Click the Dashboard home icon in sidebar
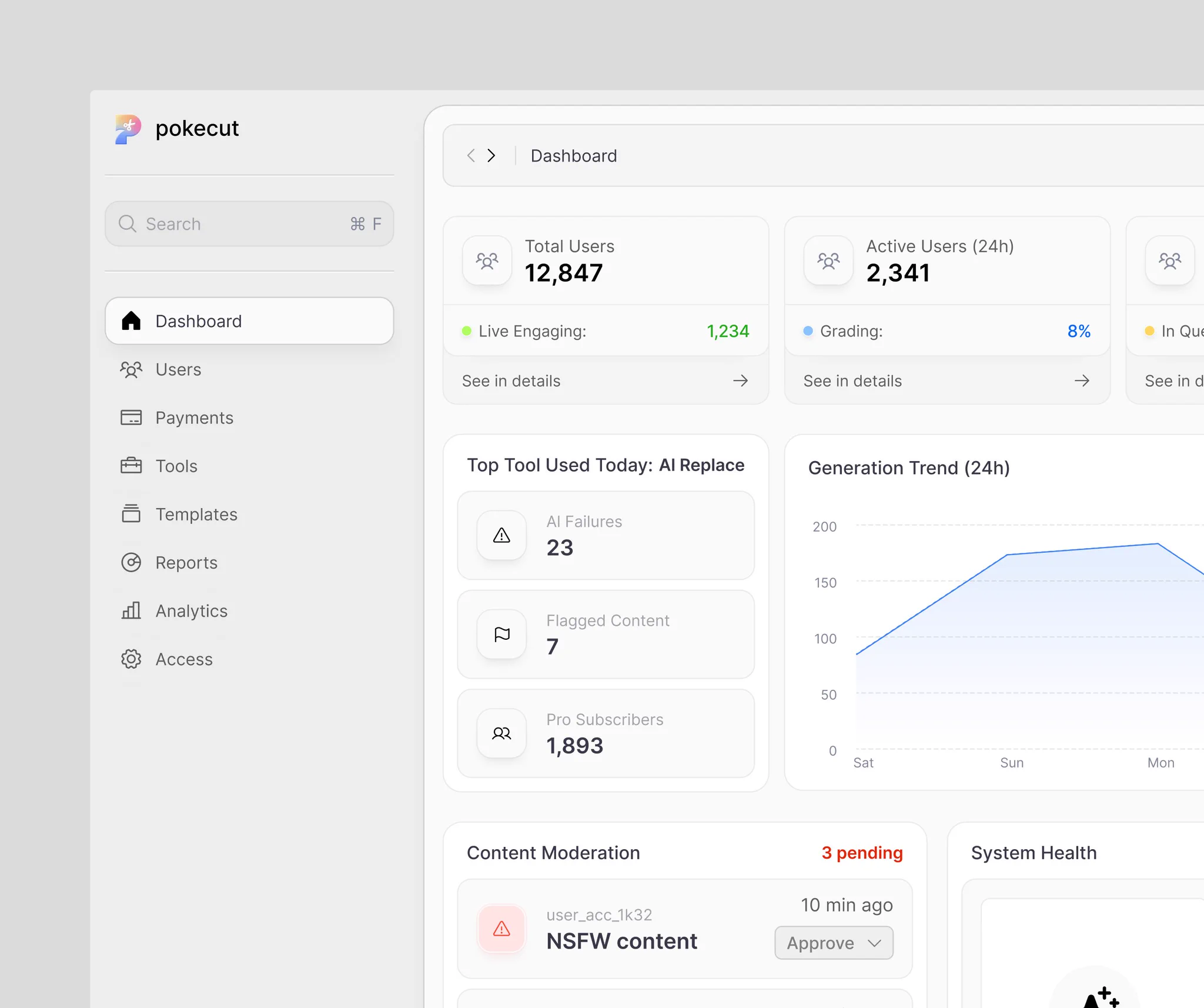Viewport: 1204px width, 1008px height. [131, 321]
